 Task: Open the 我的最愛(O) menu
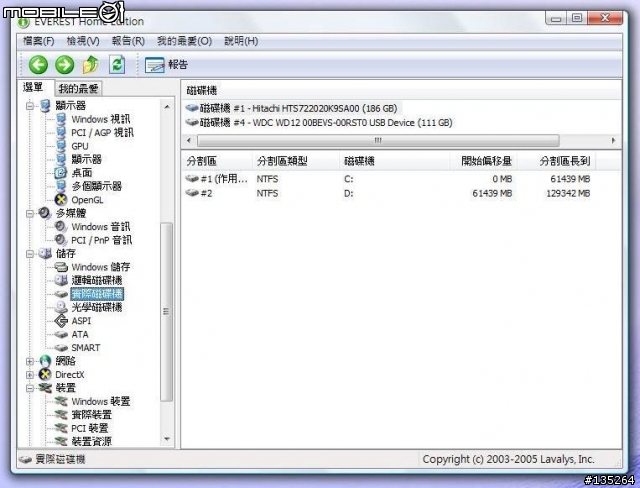184,41
